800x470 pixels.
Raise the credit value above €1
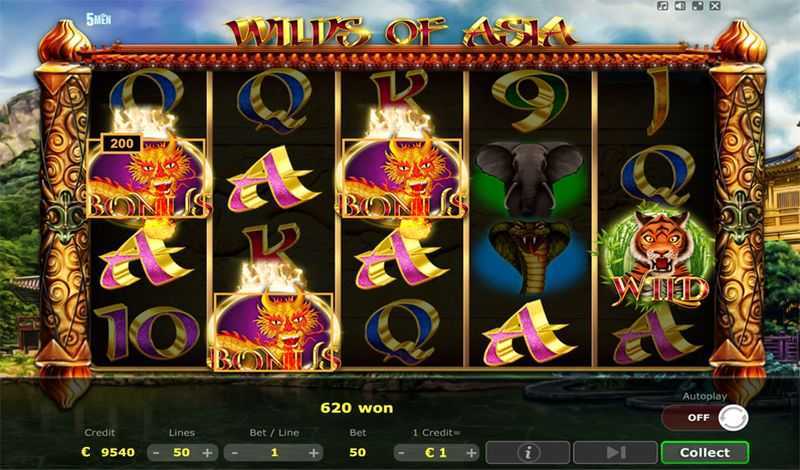471,453
